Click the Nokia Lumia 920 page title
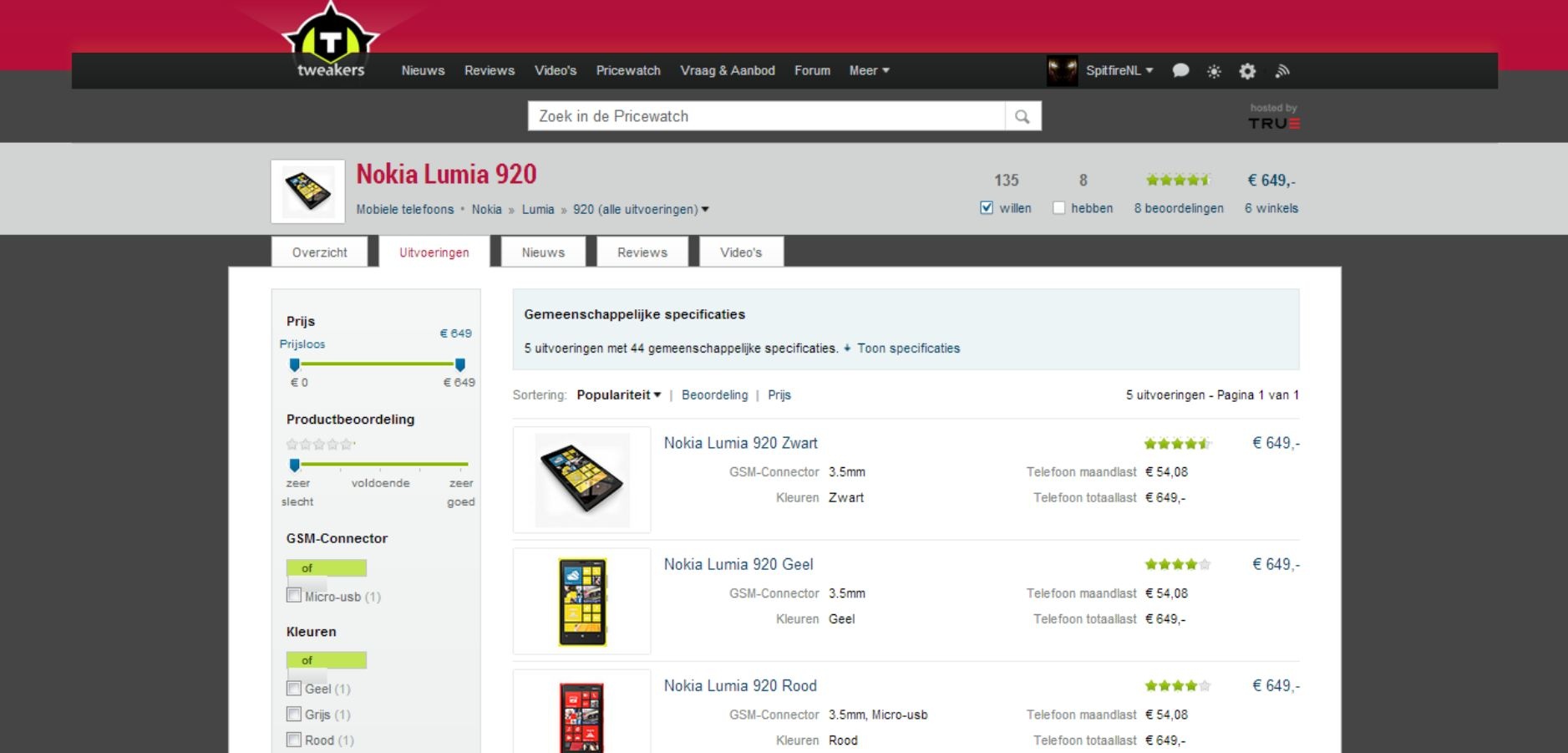The height and width of the screenshot is (753, 1568). tap(446, 174)
